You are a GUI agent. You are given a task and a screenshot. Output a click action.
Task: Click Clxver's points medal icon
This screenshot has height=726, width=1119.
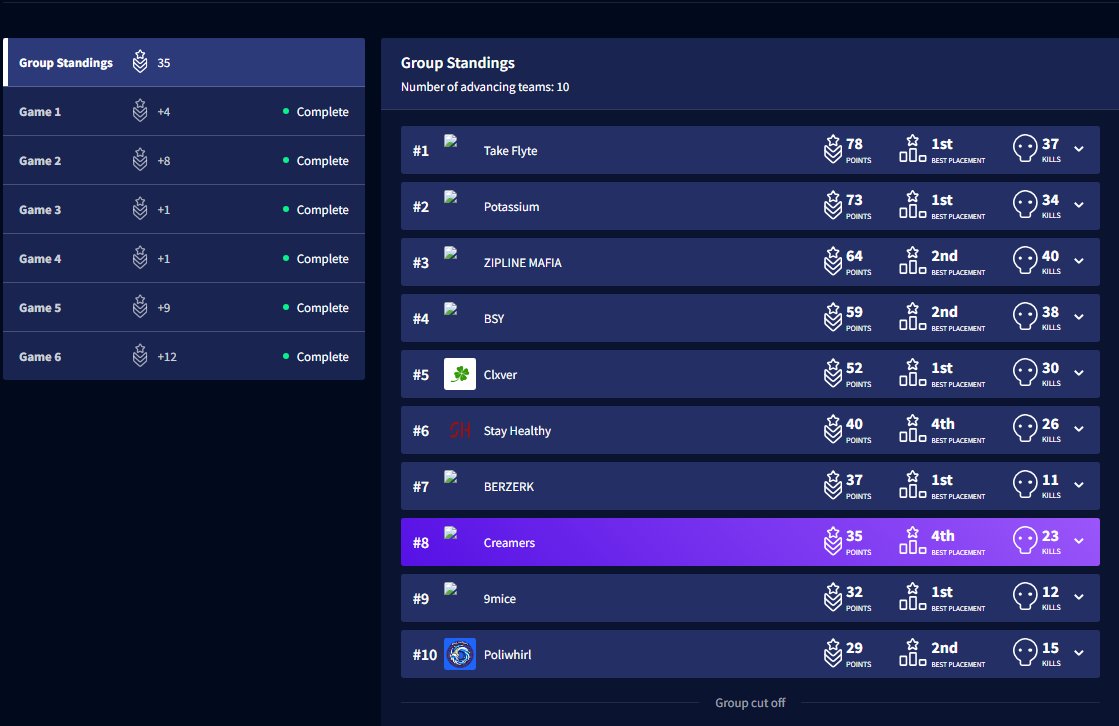tap(833, 373)
